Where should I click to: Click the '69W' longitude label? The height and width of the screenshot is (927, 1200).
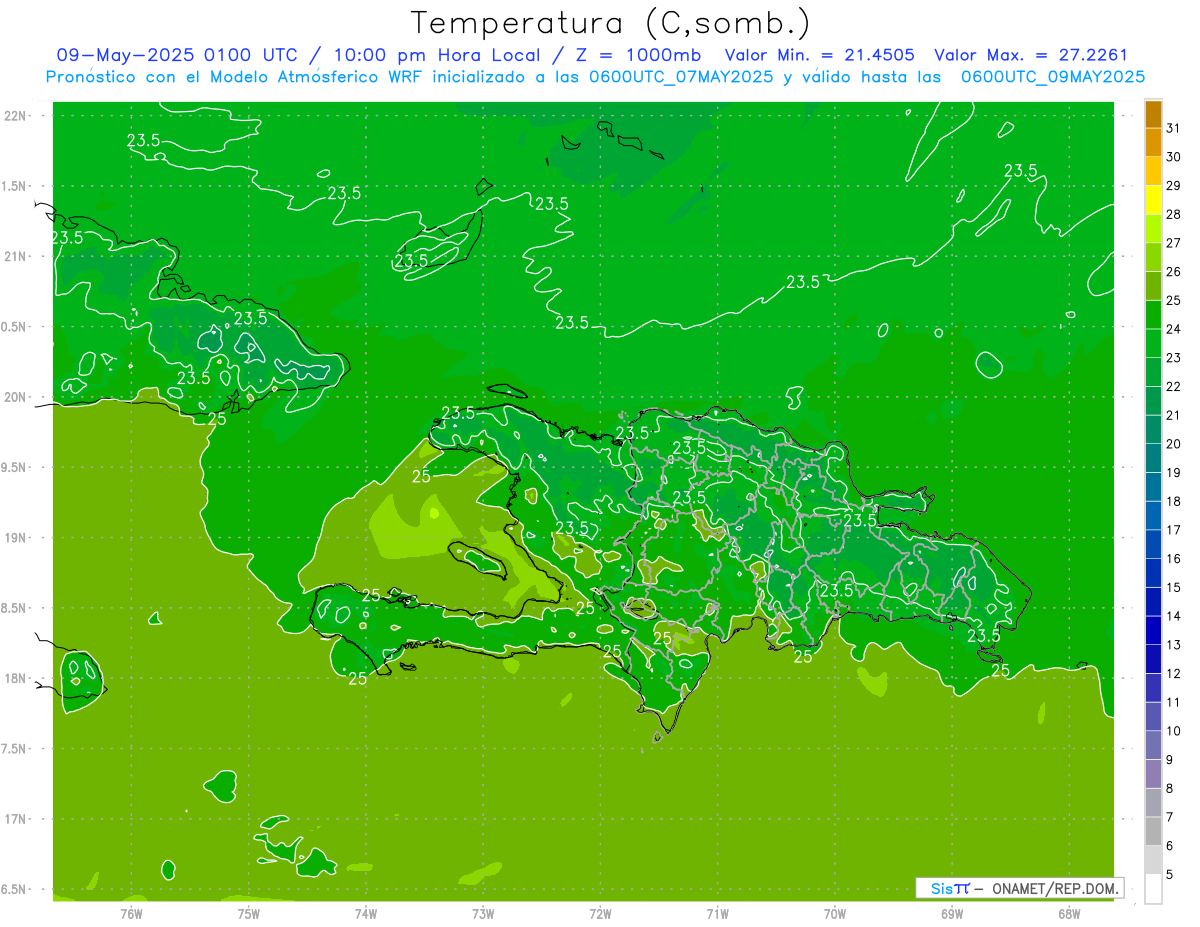coord(952,913)
